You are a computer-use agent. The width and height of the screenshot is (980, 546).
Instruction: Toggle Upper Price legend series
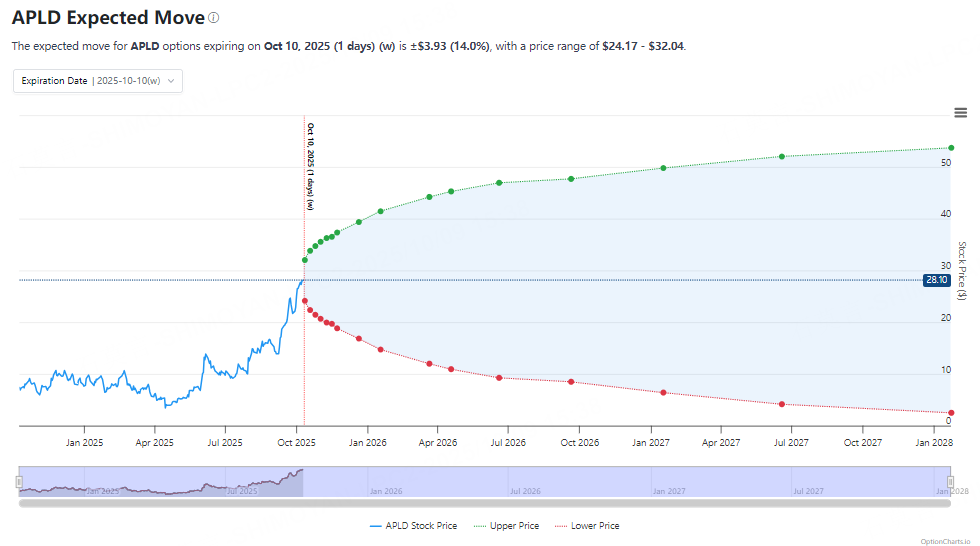coord(506,526)
